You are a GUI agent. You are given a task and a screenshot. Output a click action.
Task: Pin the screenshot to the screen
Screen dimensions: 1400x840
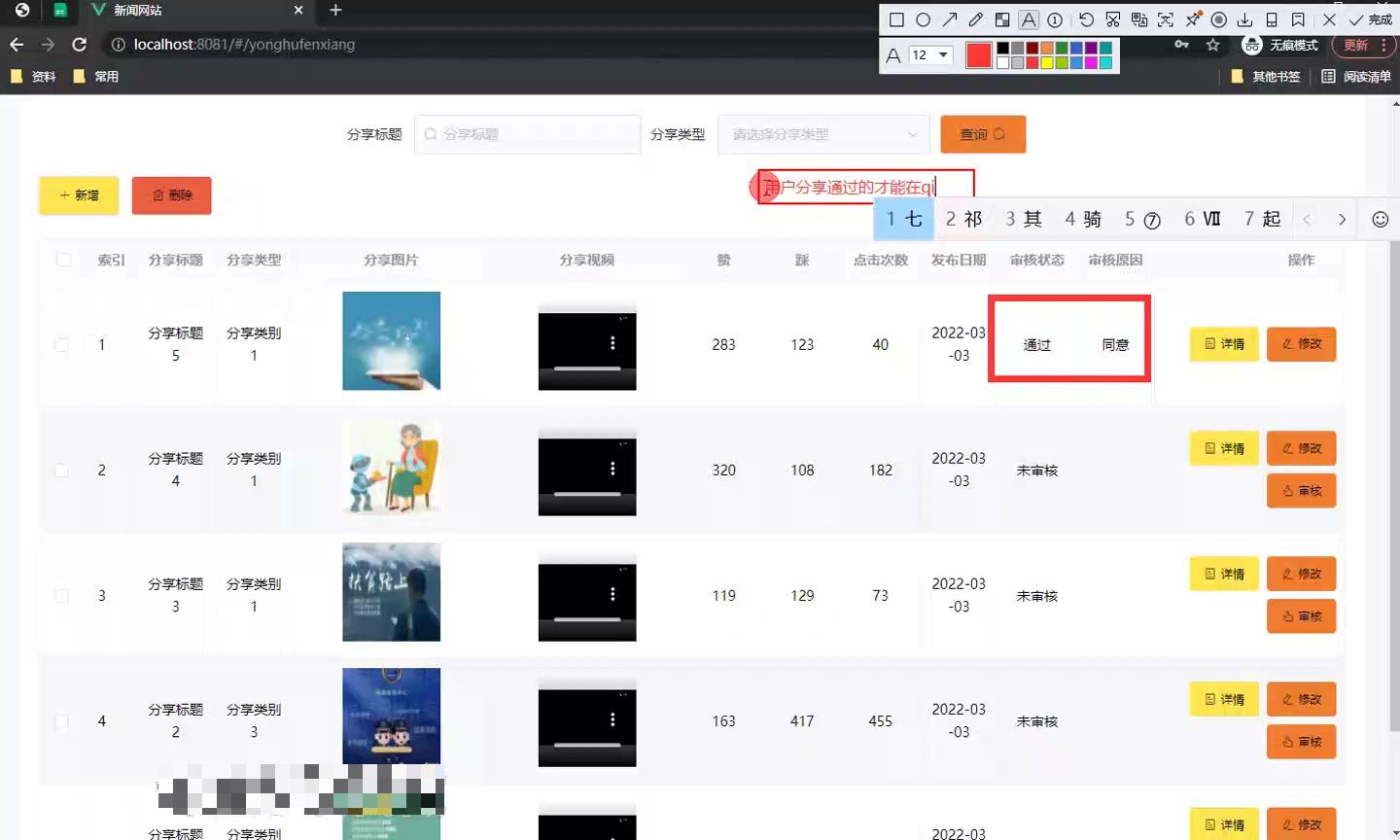pyautogui.click(x=1193, y=18)
